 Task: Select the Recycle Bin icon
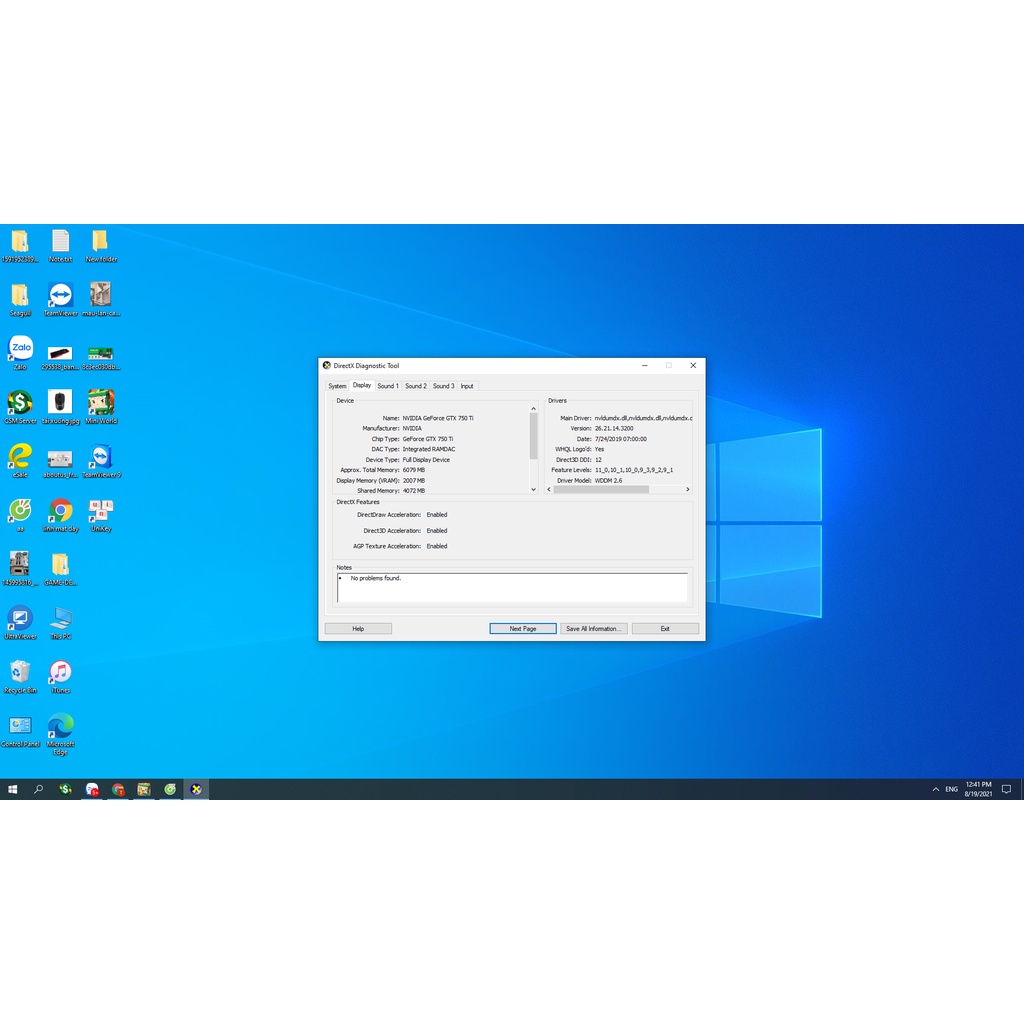pyautogui.click(x=20, y=674)
